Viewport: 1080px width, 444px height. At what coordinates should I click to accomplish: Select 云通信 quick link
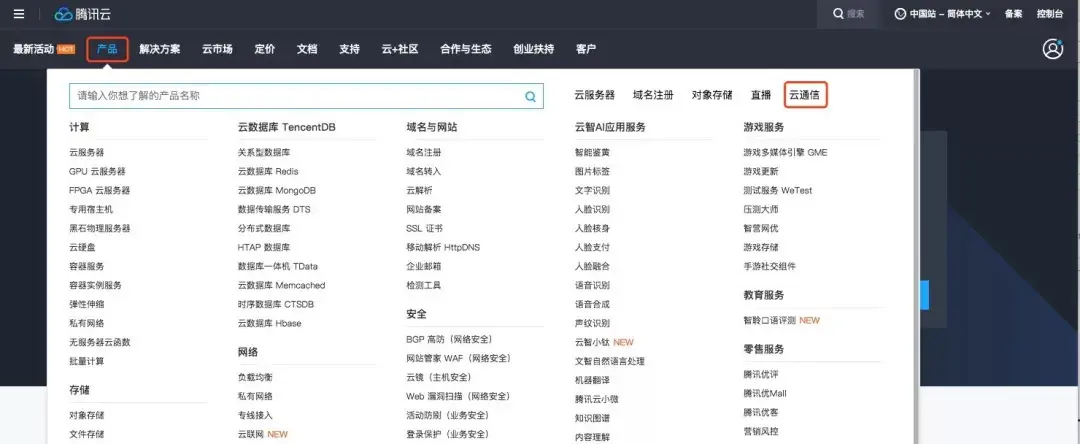[805, 95]
